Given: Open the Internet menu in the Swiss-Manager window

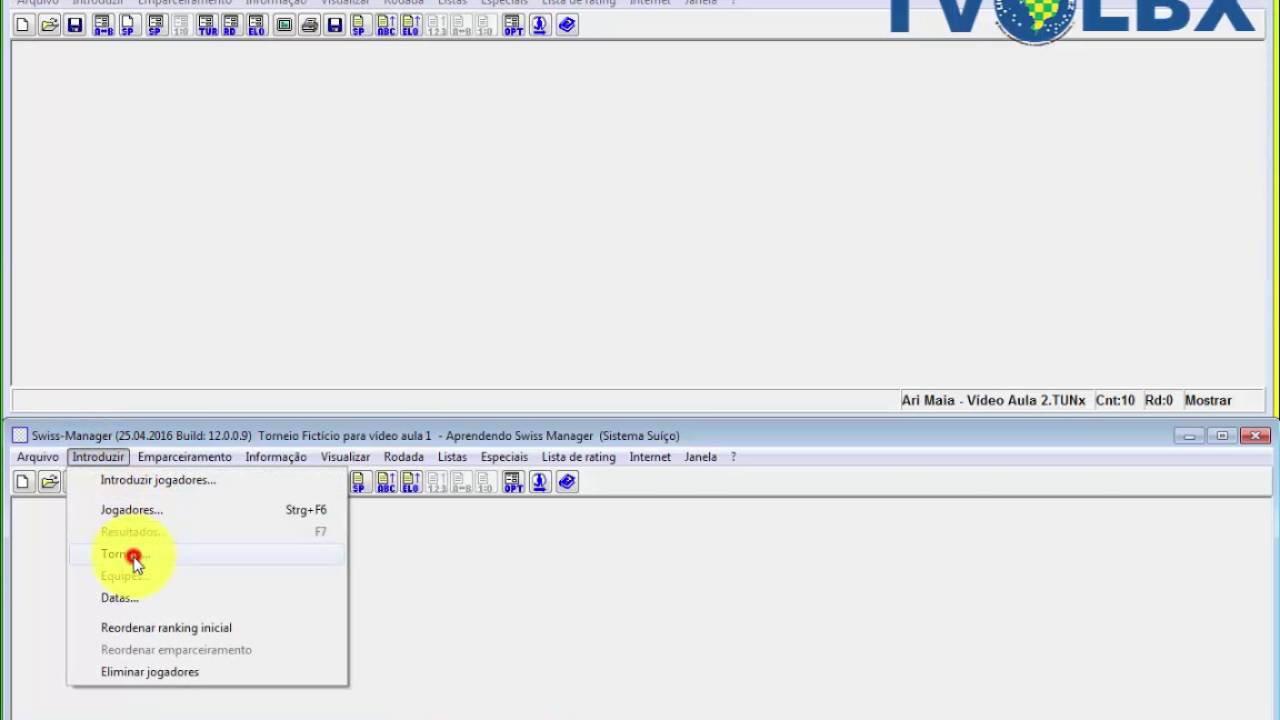Looking at the screenshot, I should [650, 457].
